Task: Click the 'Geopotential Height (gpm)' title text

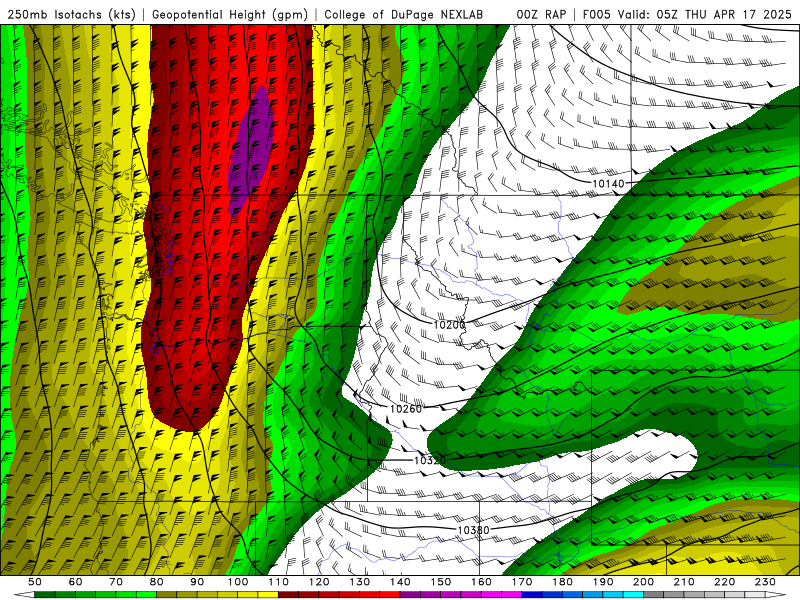Action: click(230, 14)
